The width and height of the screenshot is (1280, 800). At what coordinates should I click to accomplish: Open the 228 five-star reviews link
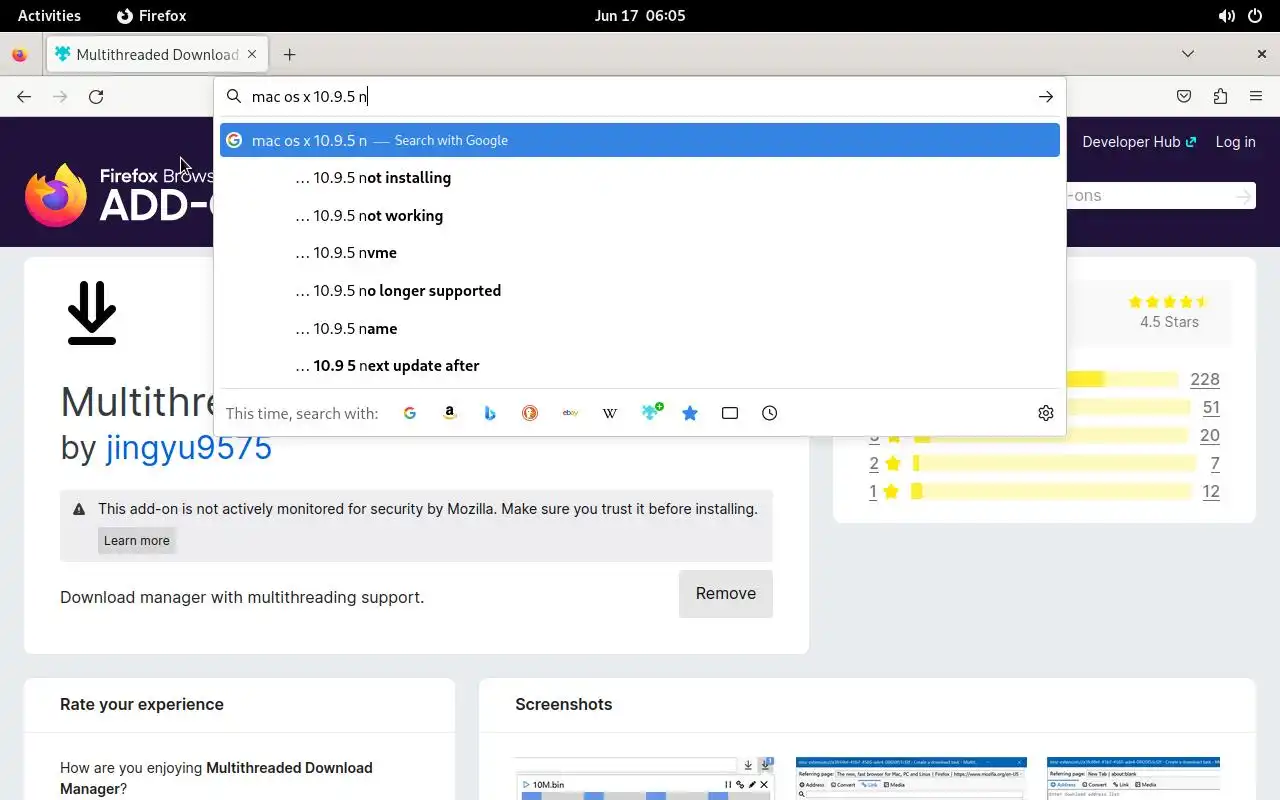pyautogui.click(x=1205, y=380)
